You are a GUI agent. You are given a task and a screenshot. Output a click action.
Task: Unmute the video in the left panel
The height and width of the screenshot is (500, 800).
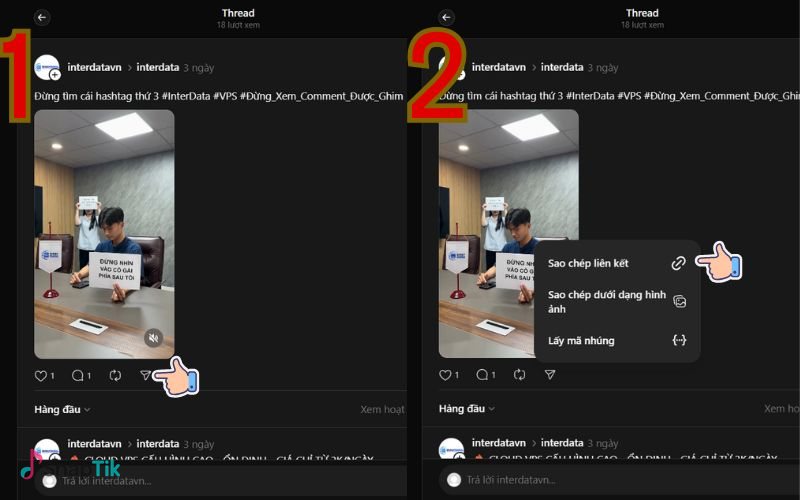152,337
